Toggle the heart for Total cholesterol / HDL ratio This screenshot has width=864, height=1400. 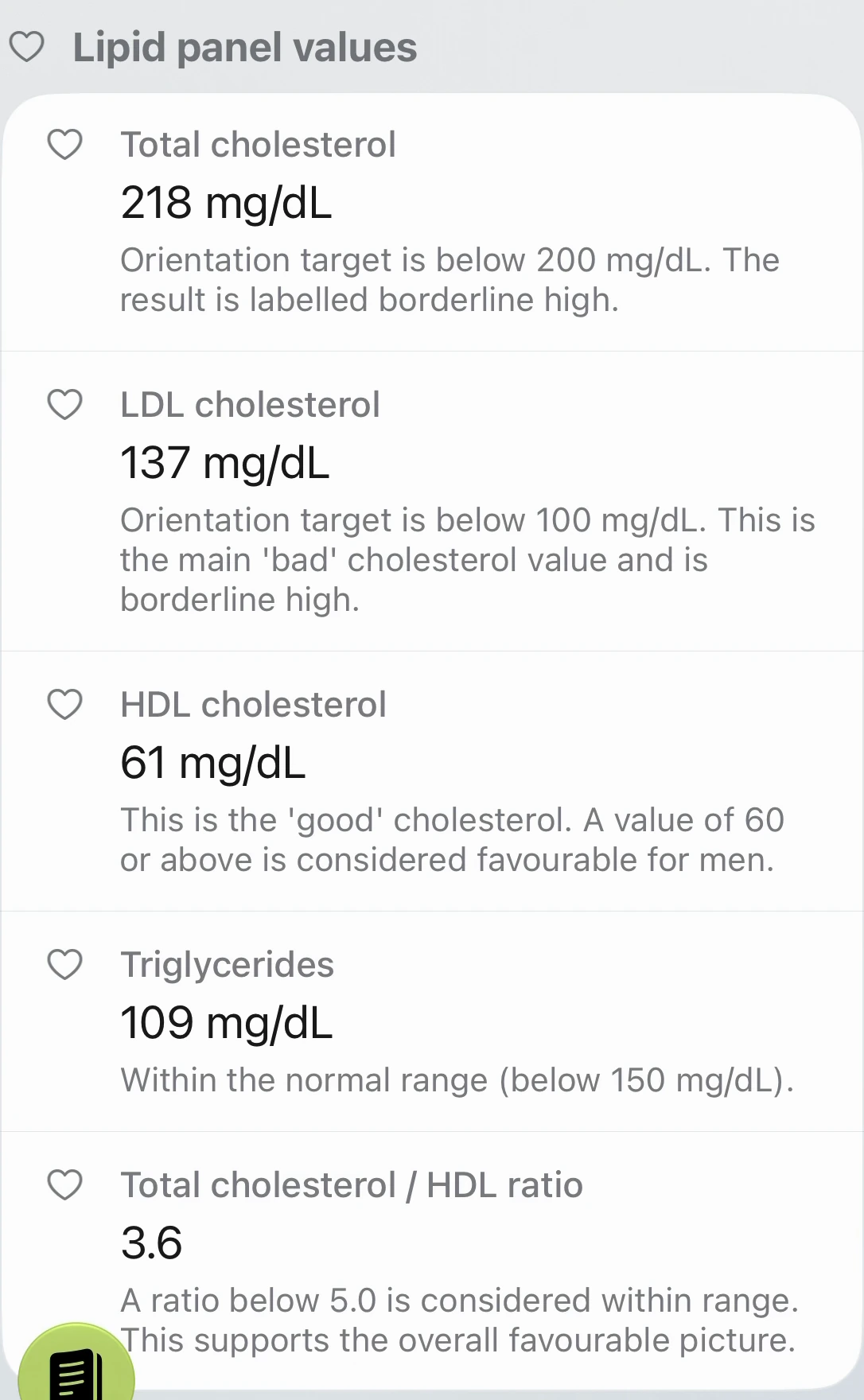point(65,1184)
